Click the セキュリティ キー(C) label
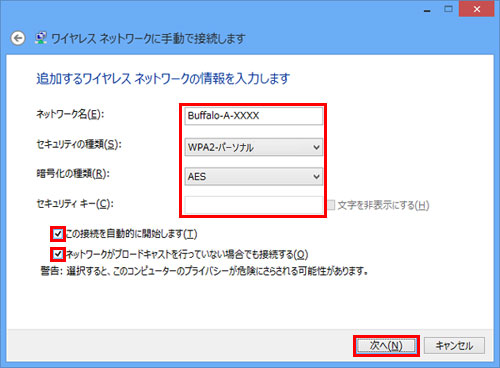500x368 pixels. click(x=75, y=204)
